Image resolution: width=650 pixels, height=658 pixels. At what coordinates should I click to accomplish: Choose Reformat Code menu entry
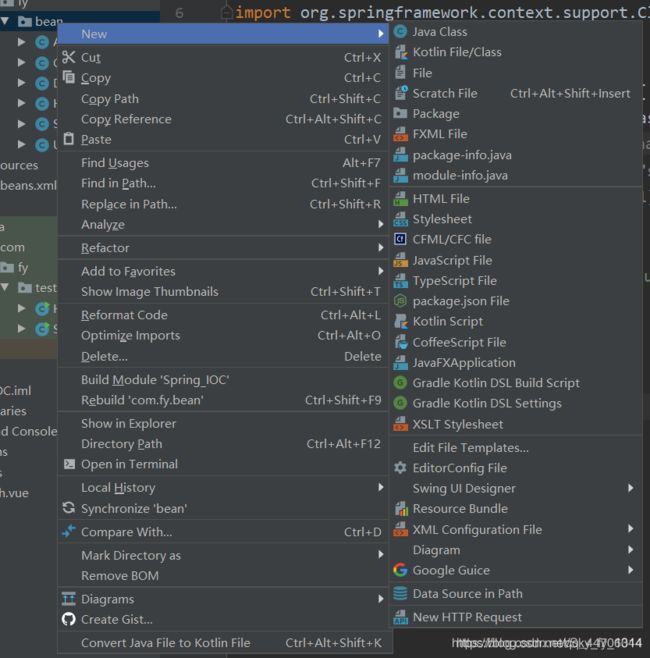point(222,315)
